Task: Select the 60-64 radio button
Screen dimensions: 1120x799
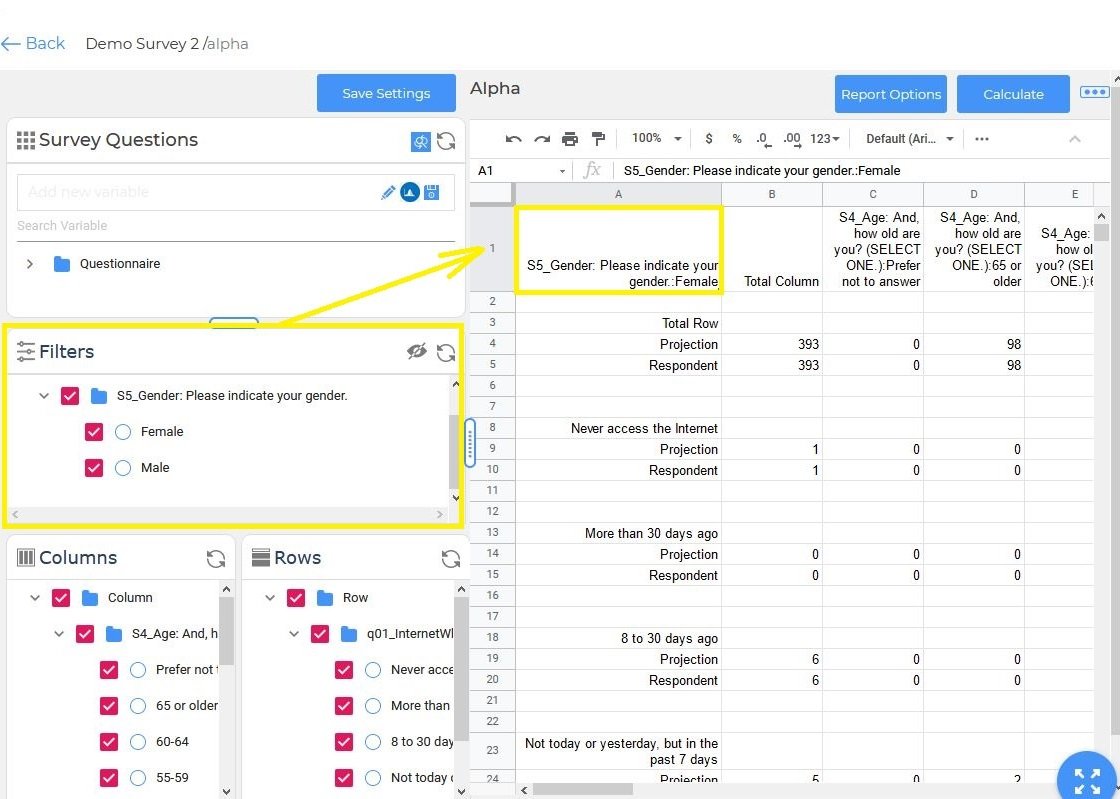Action: pyautogui.click(x=138, y=742)
